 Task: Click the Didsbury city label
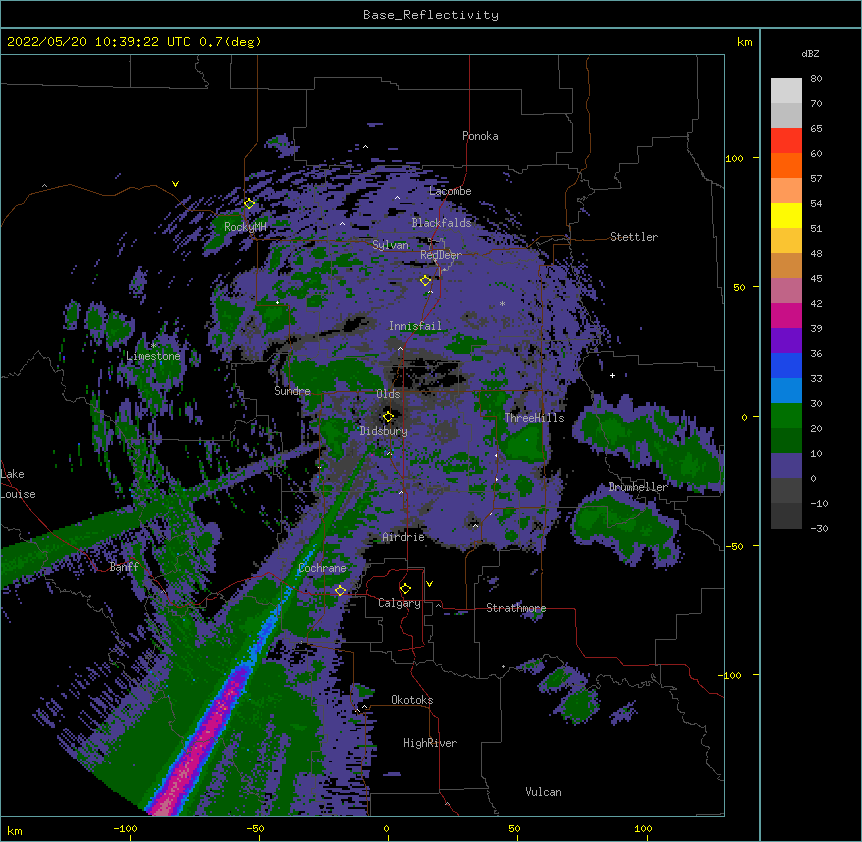(x=384, y=431)
